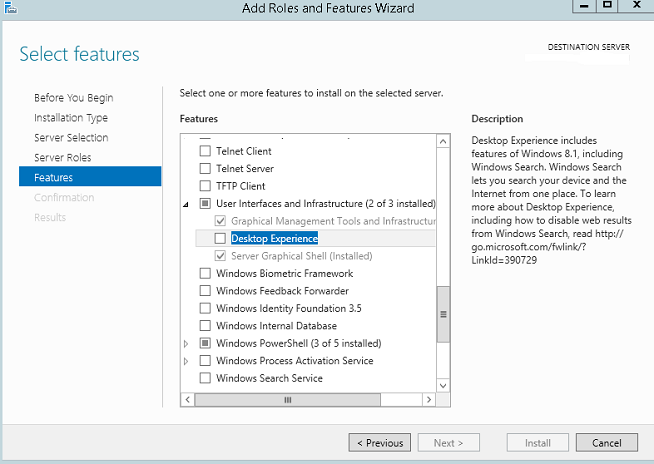Select Windows Internal Database label

tap(277, 325)
